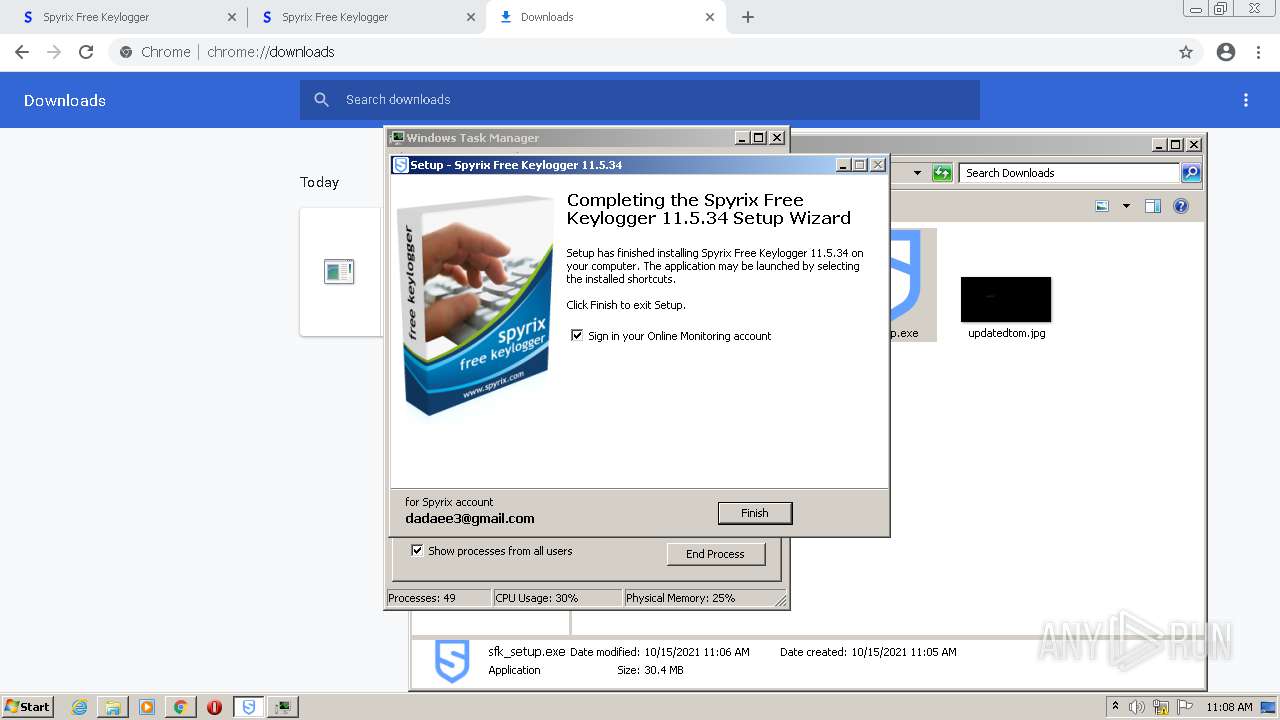The width and height of the screenshot is (1280, 720).
Task: Open Windows Media Player taskbar icon
Action: (x=147, y=707)
